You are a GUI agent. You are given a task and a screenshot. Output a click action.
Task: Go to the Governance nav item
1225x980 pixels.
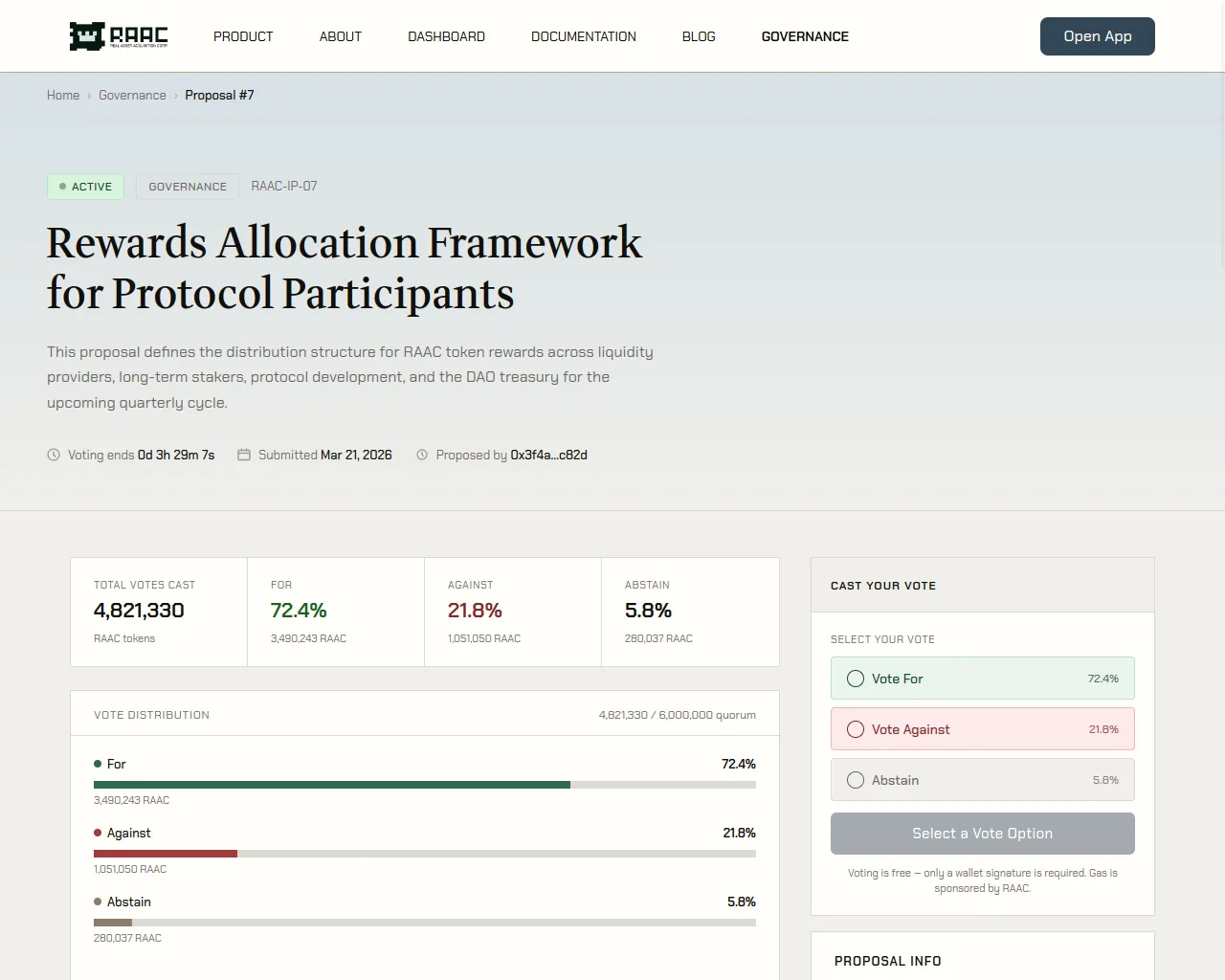(805, 36)
